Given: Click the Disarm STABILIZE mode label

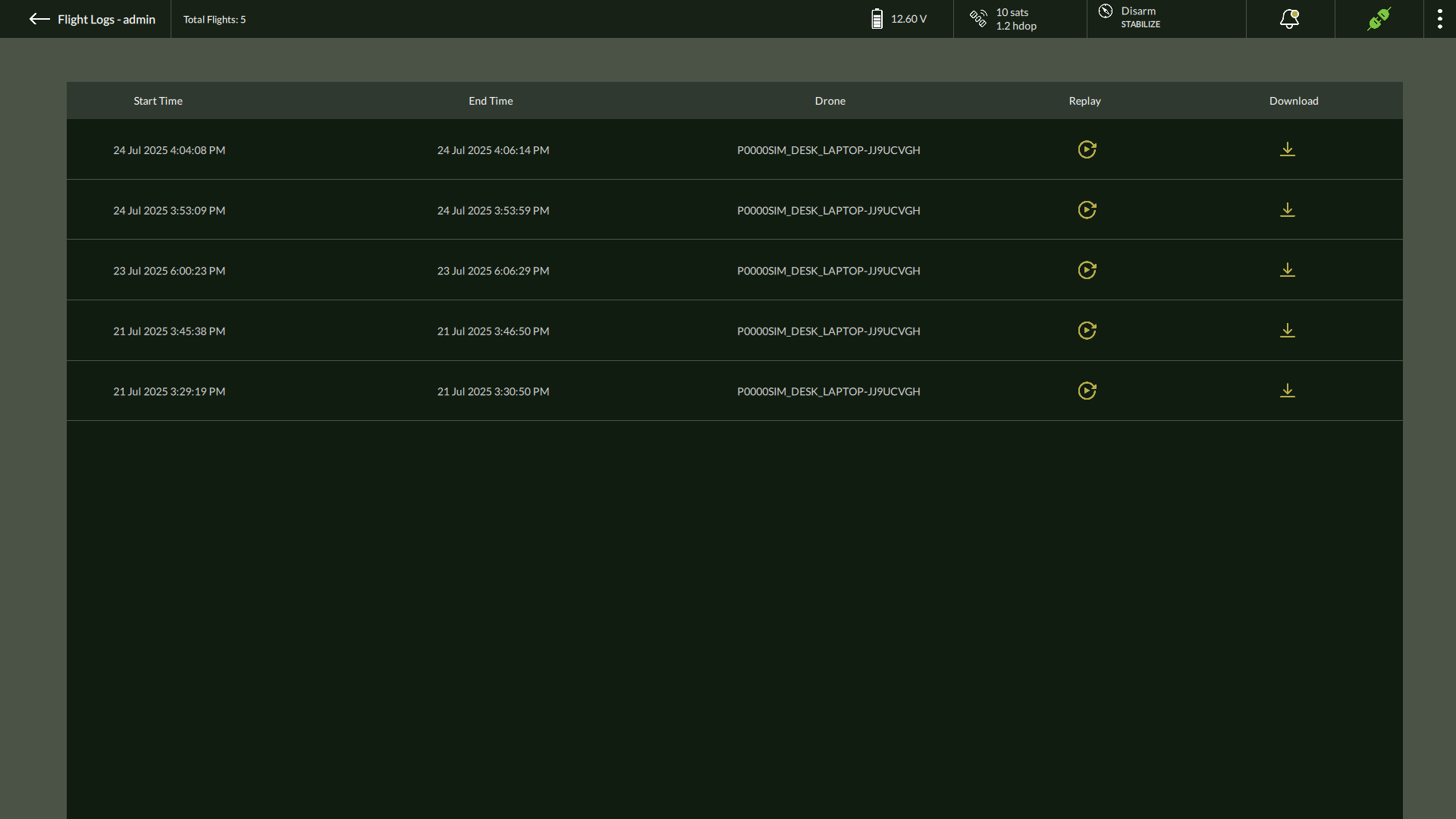Looking at the screenshot, I should (x=1141, y=17).
